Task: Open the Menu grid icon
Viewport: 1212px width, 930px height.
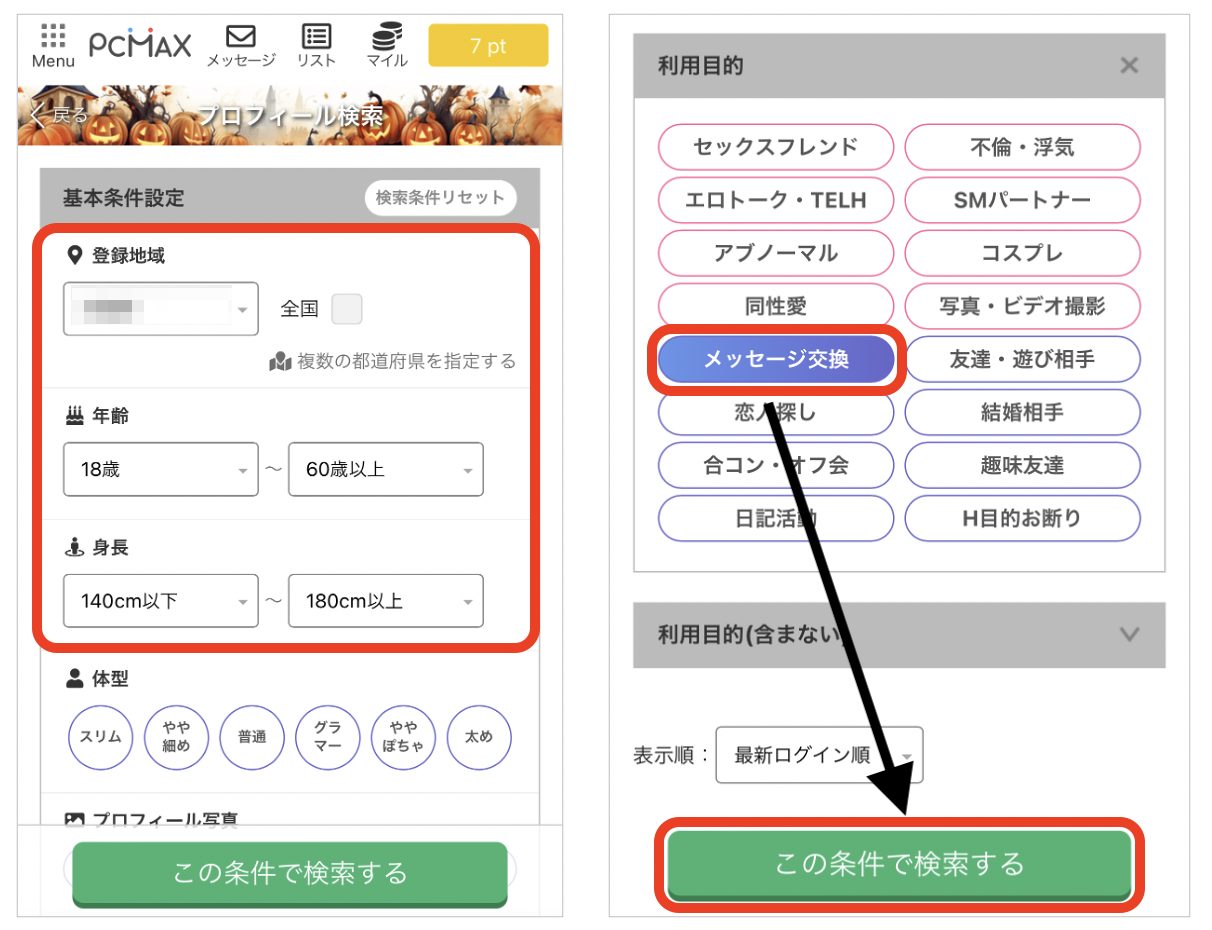Action: pos(53,37)
